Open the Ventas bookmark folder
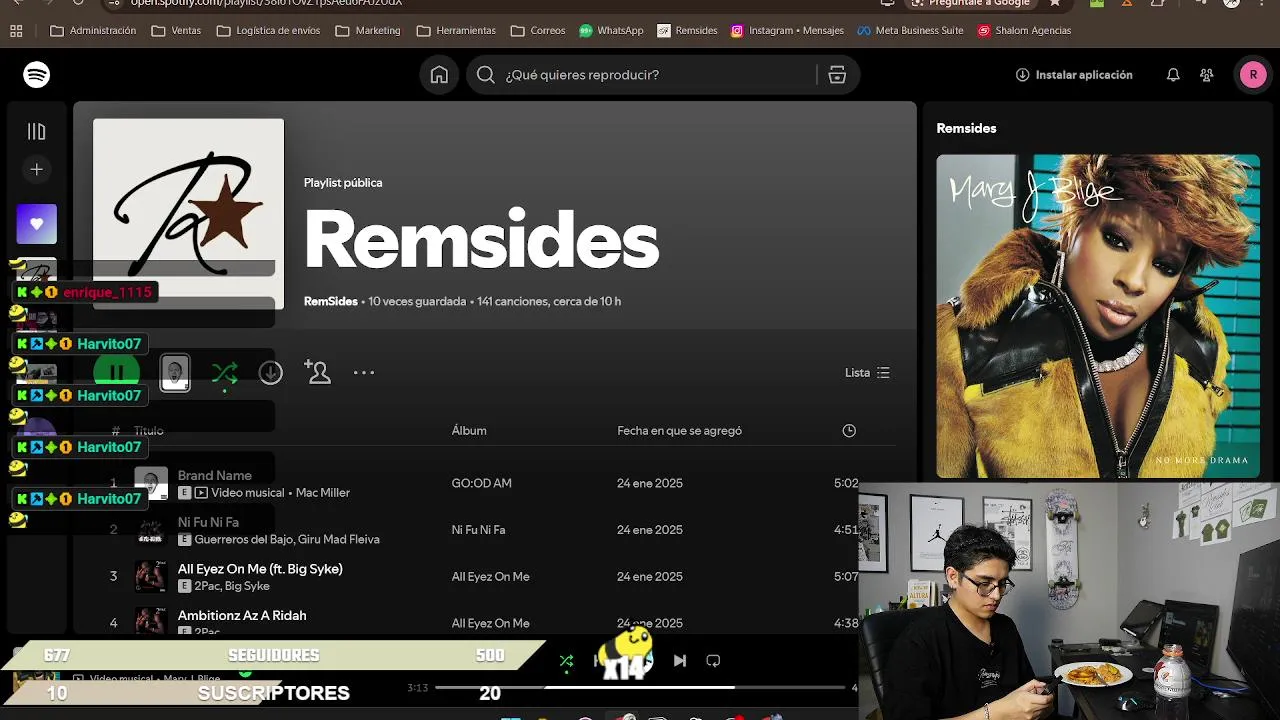This screenshot has width=1280, height=720. (x=176, y=31)
